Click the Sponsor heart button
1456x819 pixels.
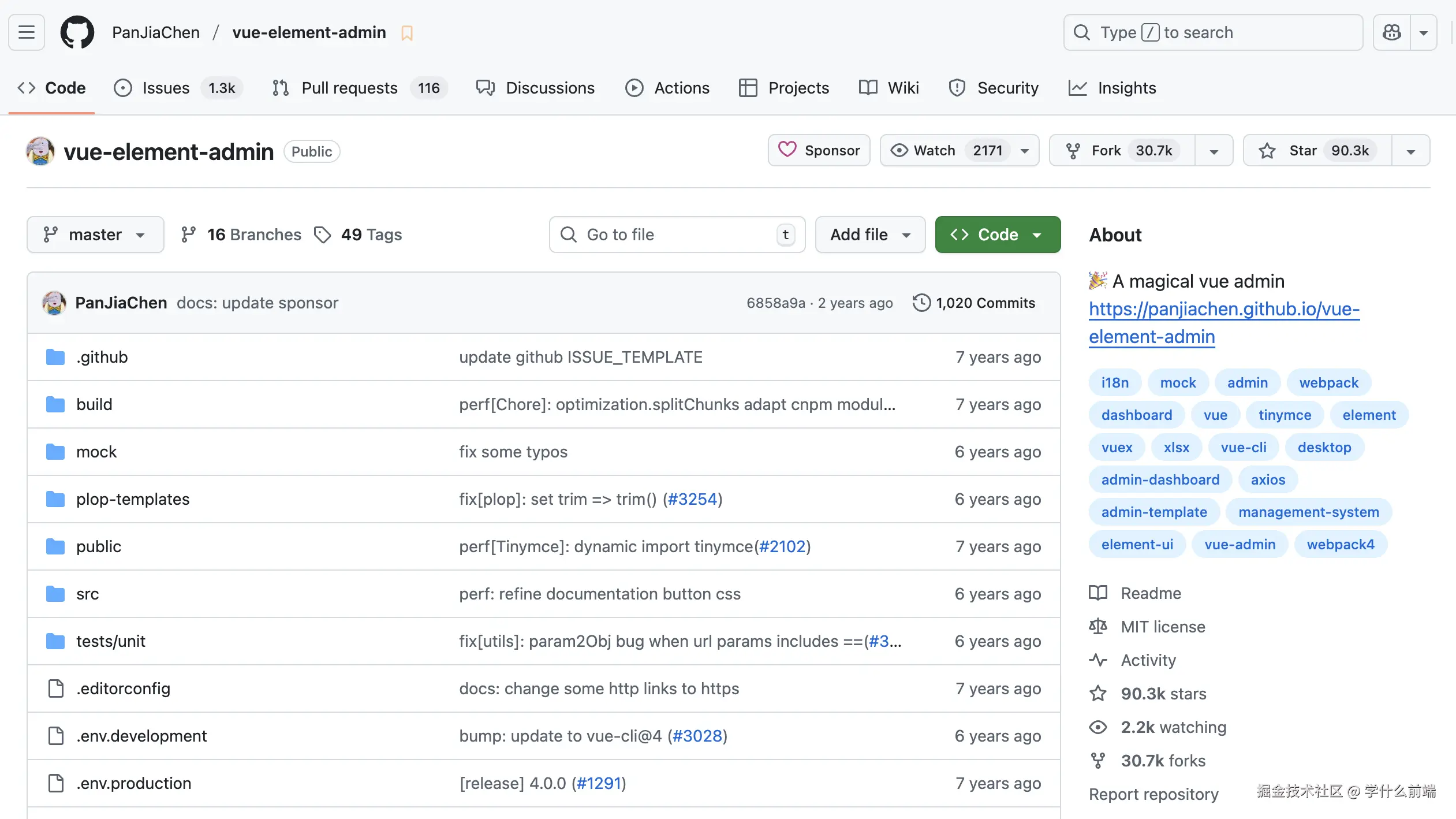point(819,151)
